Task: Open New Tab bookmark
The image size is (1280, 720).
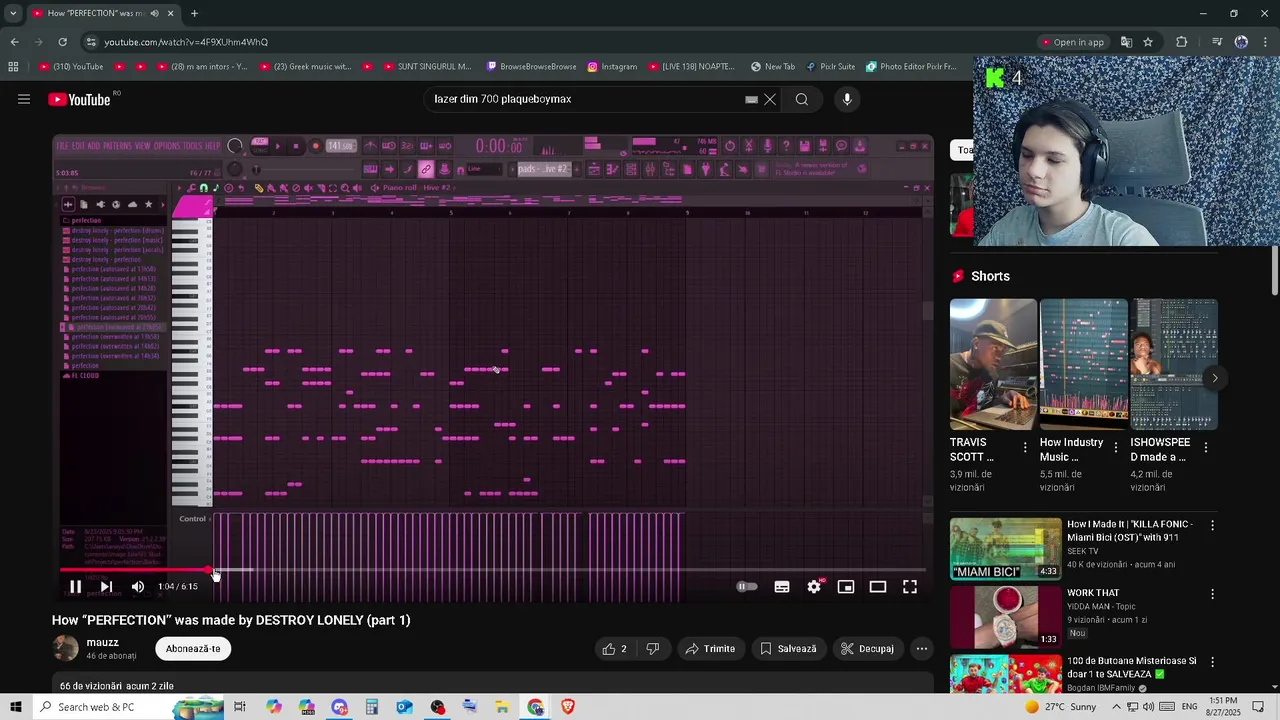Action: [772, 67]
